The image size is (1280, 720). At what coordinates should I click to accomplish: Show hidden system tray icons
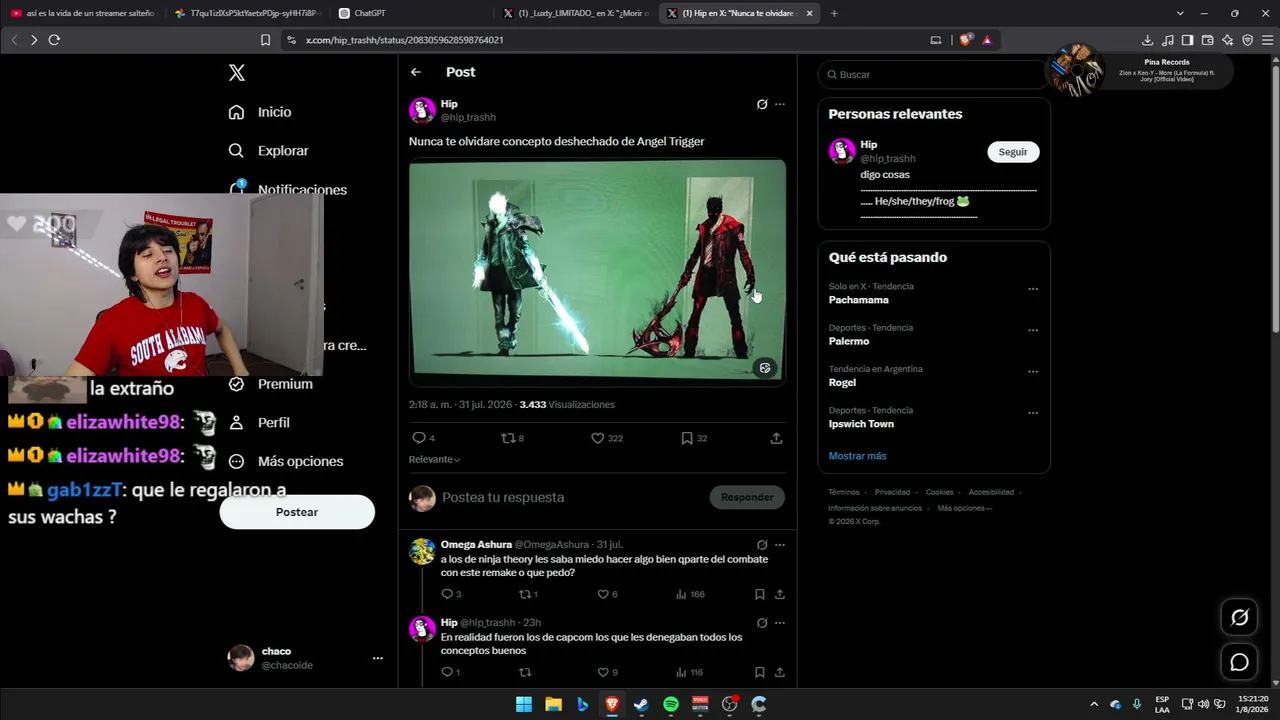1094,704
